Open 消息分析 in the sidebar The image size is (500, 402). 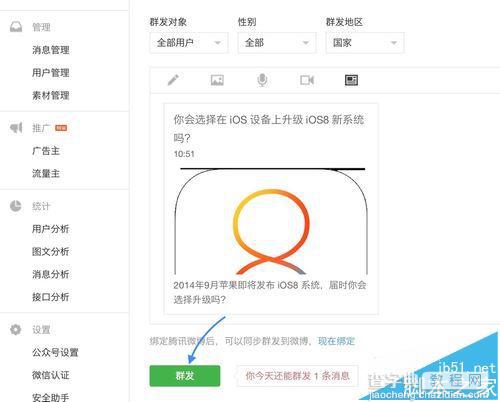tap(51, 274)
